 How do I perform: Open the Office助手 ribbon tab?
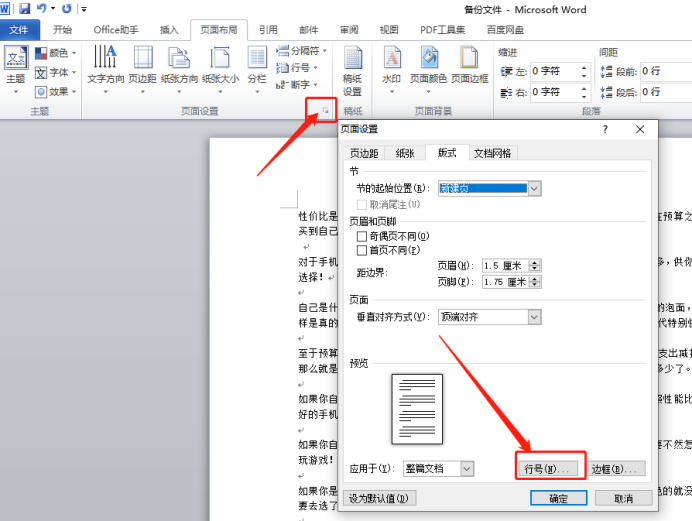(x=116, y=30)
